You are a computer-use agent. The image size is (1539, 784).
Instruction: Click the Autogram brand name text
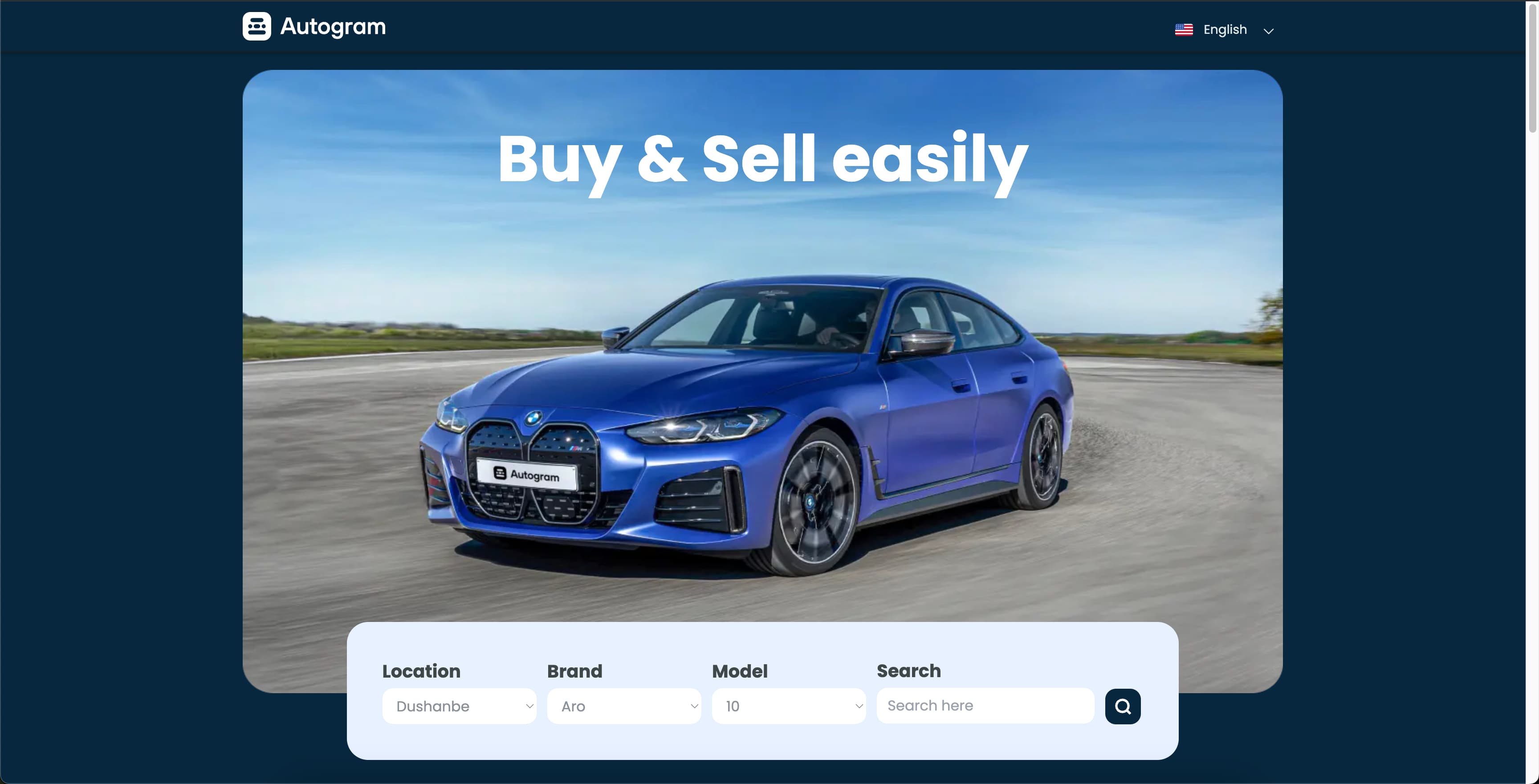(333, 27)
